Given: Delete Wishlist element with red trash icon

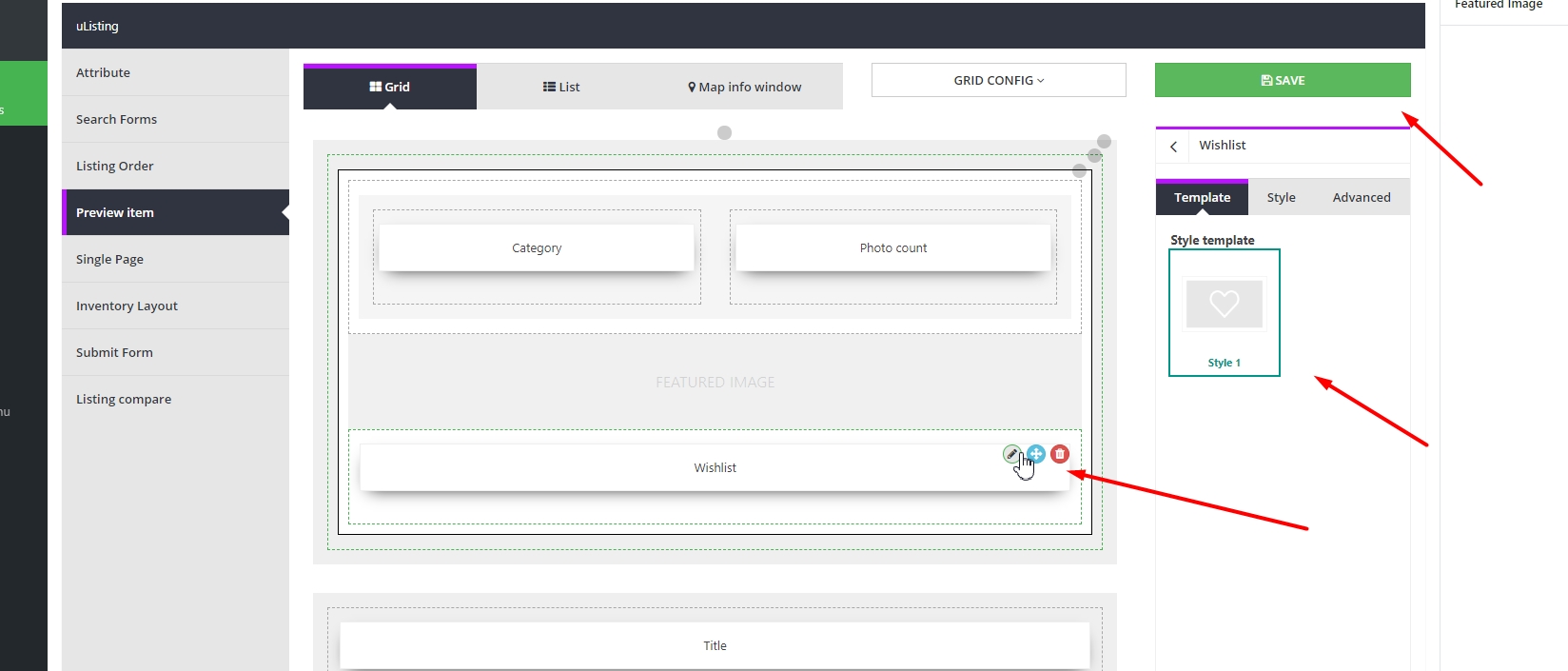Looking at the screenshot, I should (1060, 454).
